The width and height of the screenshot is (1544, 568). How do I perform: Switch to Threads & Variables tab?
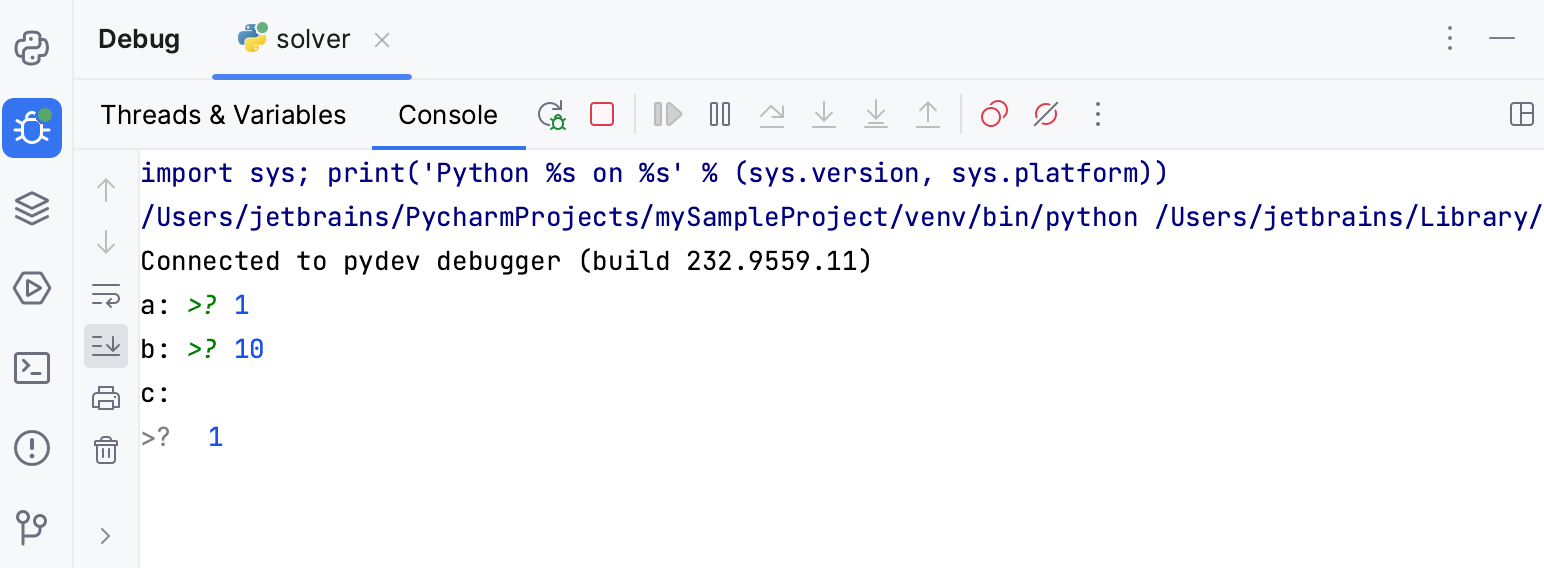(223, 115)
